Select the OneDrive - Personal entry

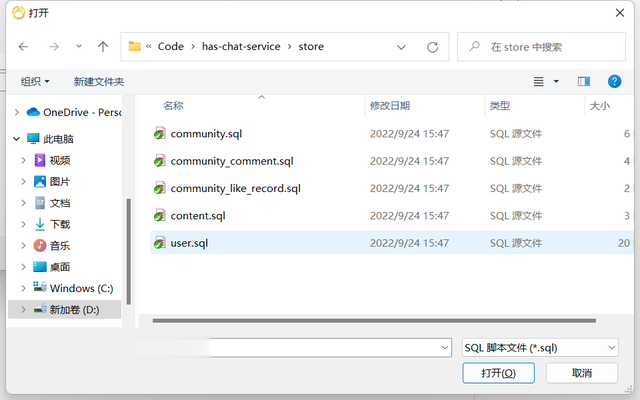pos(74,112)
